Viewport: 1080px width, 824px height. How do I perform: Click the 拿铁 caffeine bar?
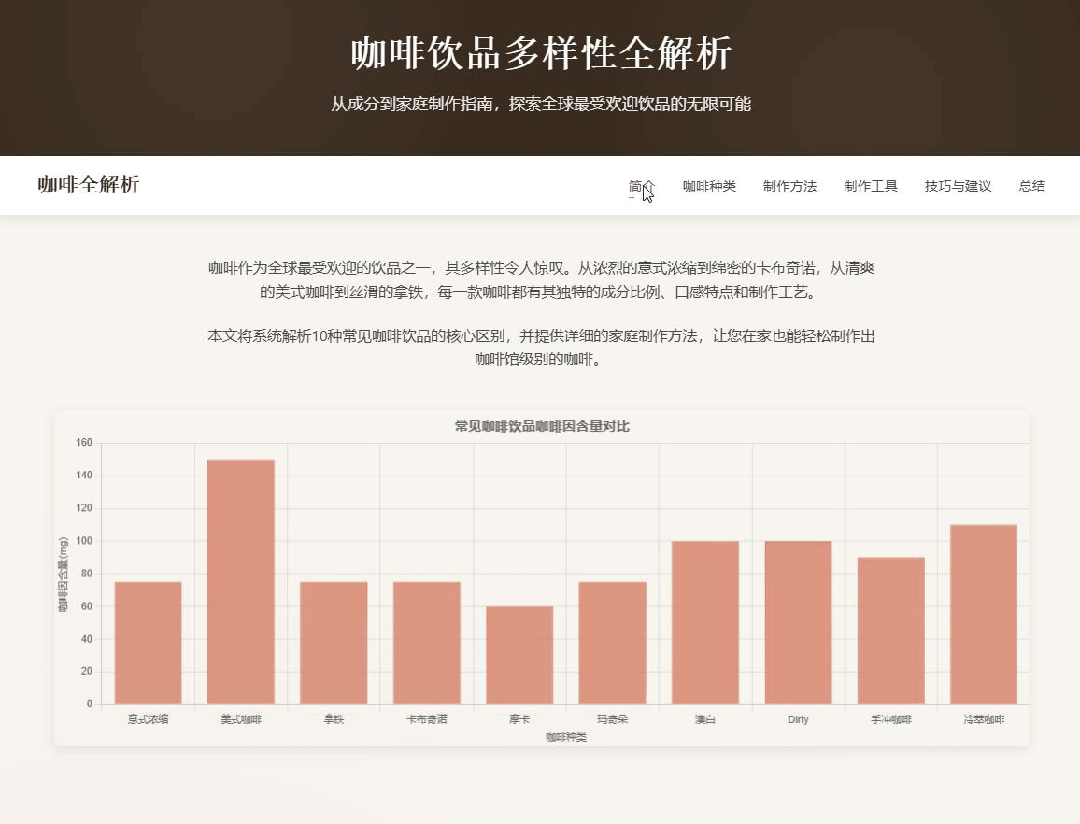[334, 642]
